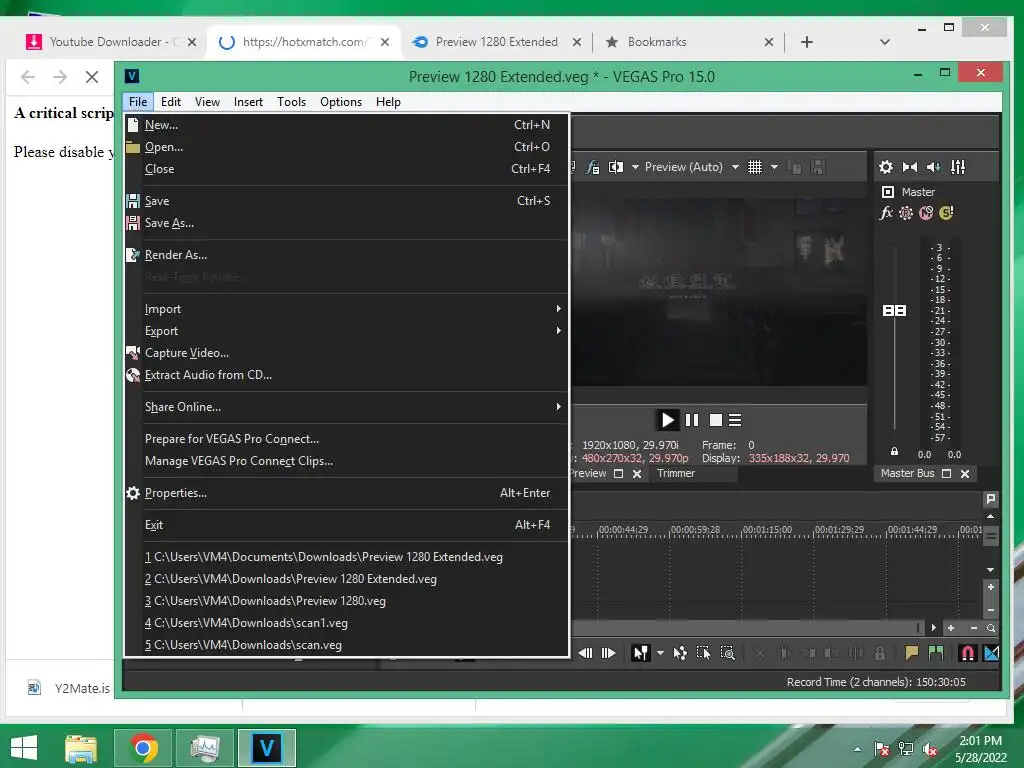This screenshot has width=1024, height=768.
Task: Select Render As... menu entry
Action: click(x=346, y=255)
